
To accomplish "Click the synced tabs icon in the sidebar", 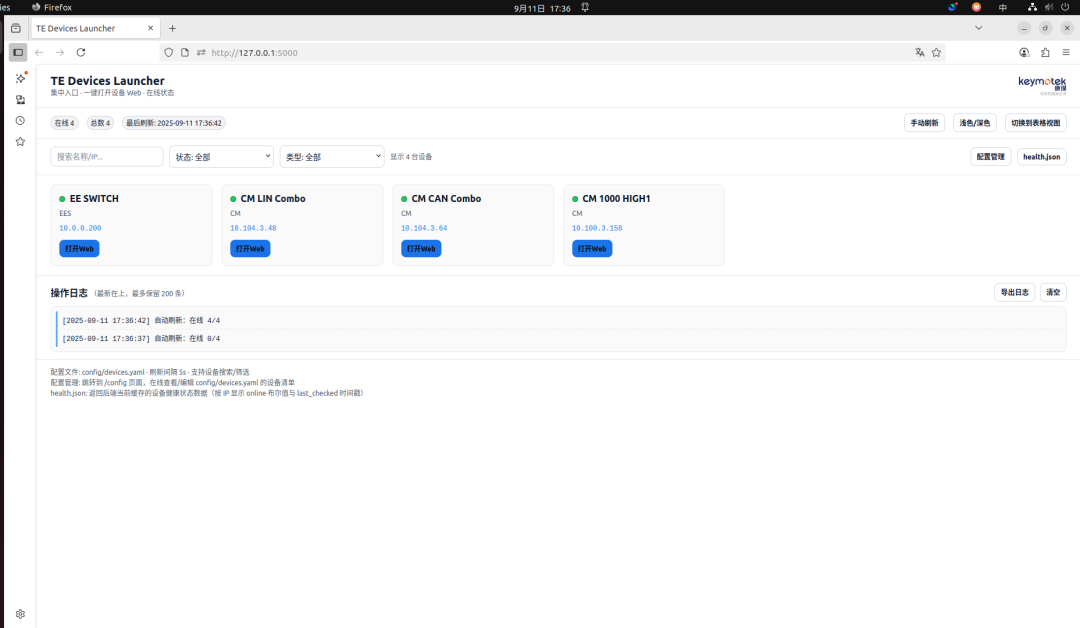I will coord(20,99).
